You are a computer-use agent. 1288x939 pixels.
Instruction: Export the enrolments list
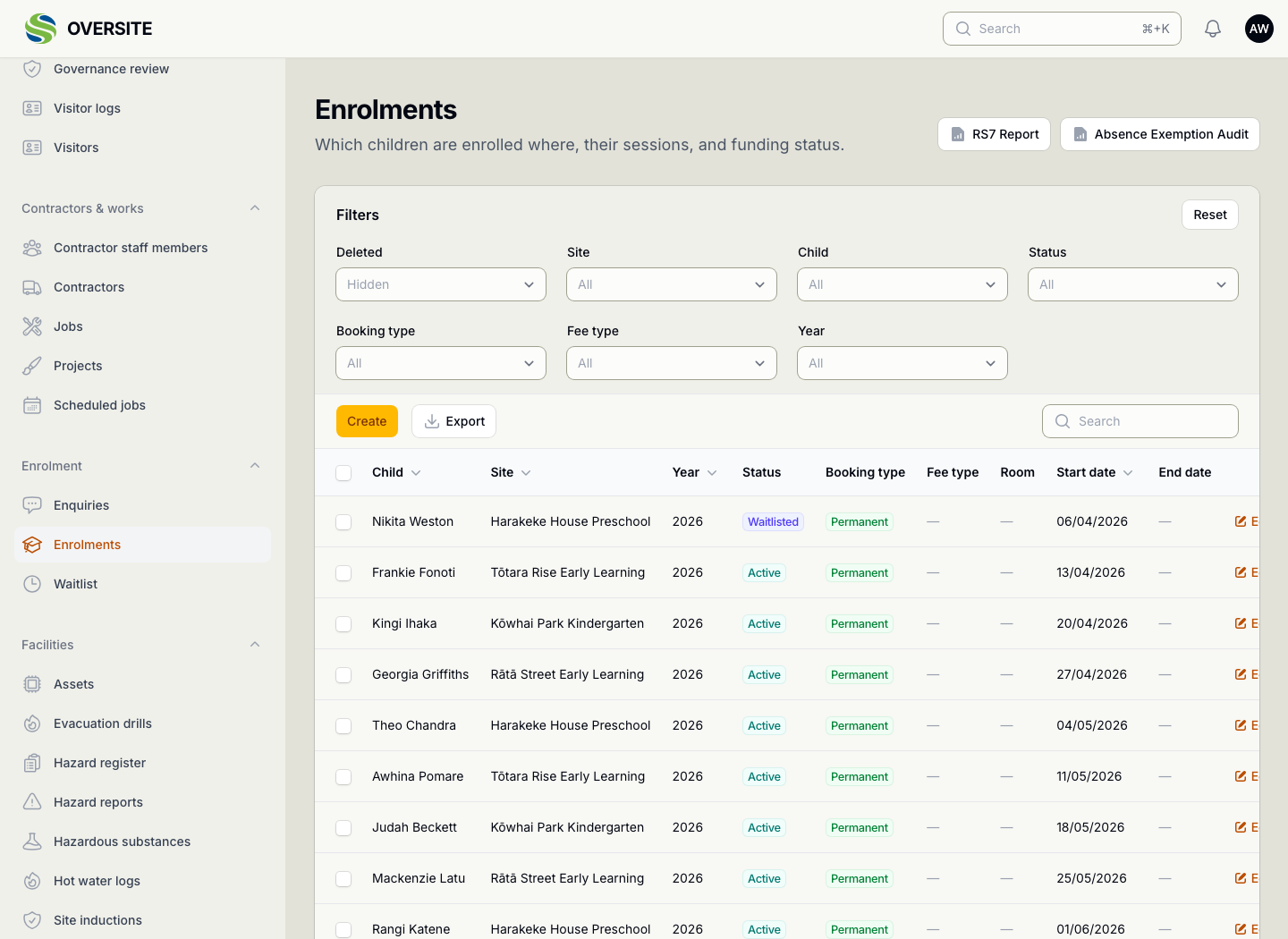453,421
